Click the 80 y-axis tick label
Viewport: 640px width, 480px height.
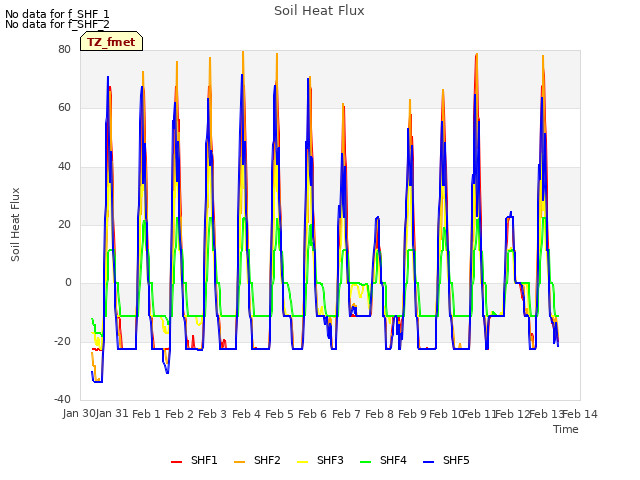pos(64,49)
